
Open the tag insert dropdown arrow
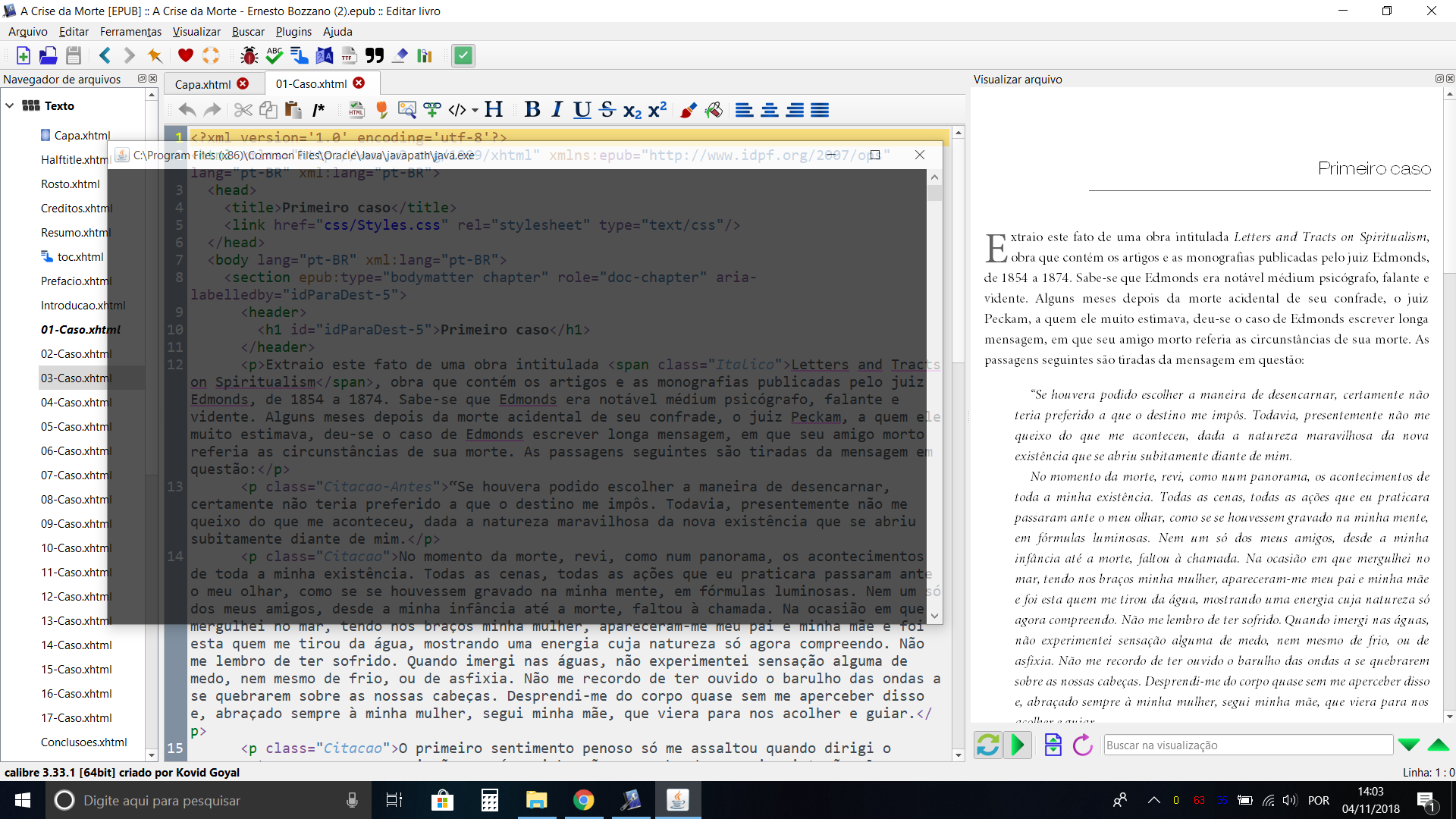pyautogui.click(x=475, y=110)
